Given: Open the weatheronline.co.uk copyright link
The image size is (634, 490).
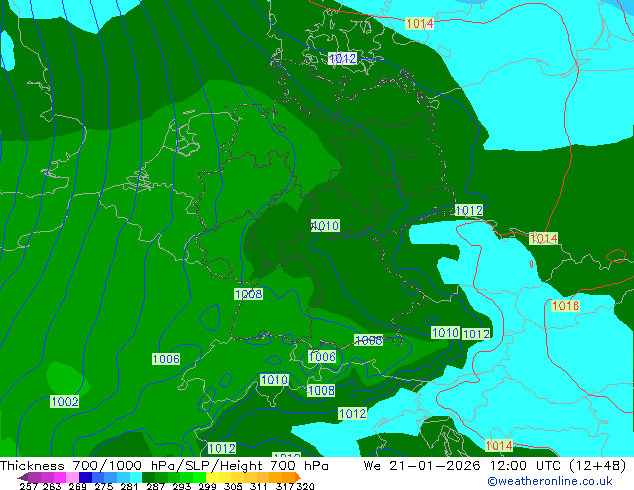Looking at the screenshot, I should [x=549, y=481].
